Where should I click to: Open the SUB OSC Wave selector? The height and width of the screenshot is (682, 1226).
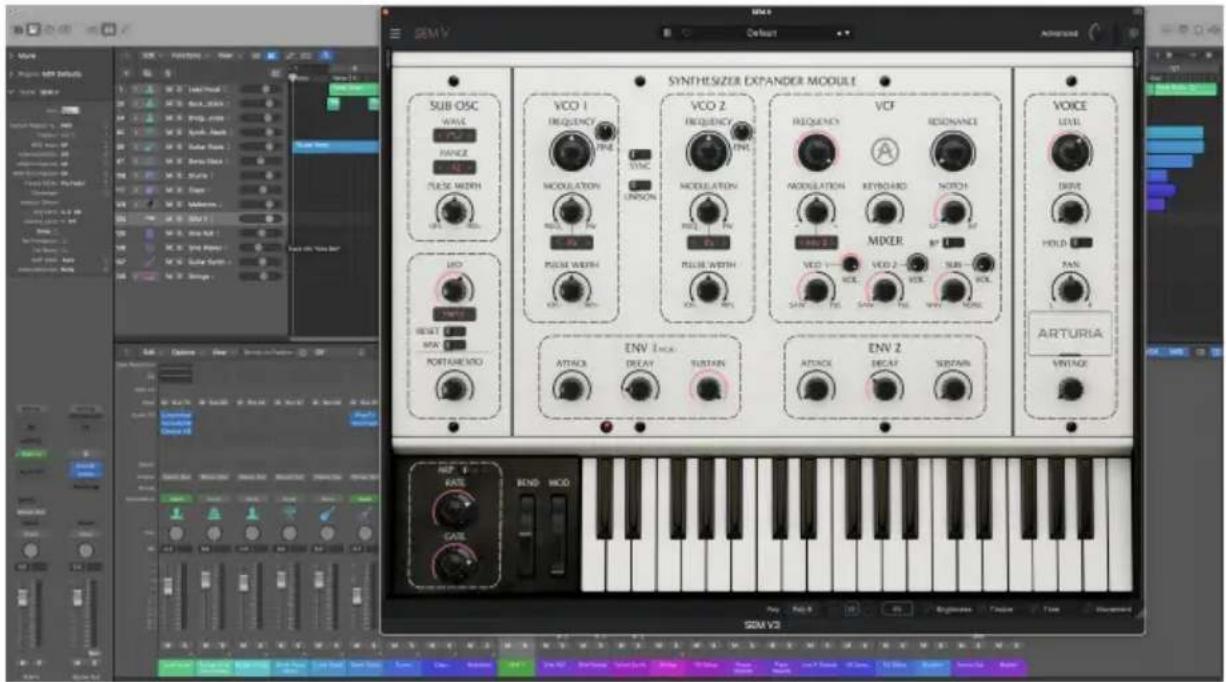(x=454, y=135)
